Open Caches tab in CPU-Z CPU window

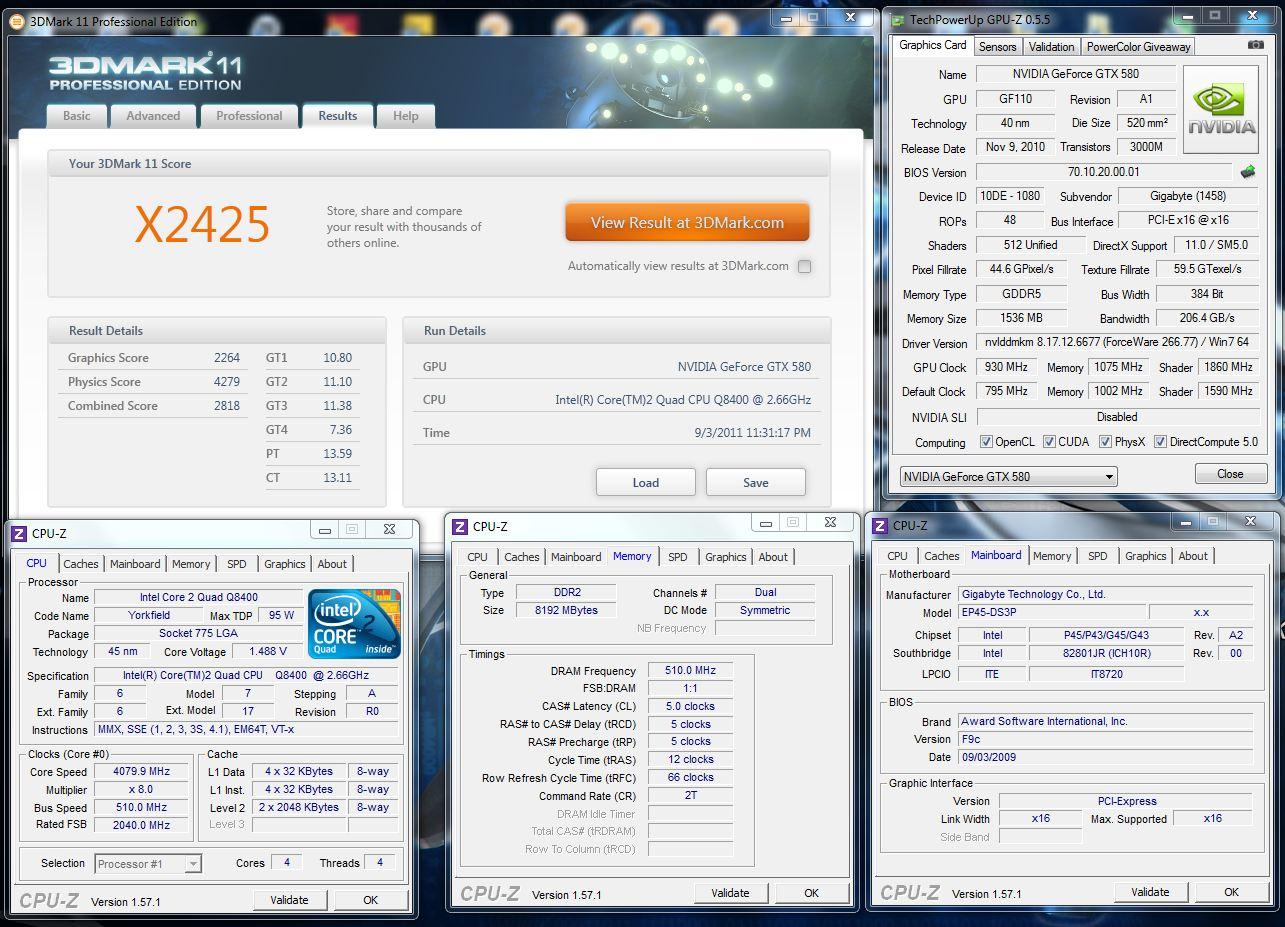click(81, 564)
